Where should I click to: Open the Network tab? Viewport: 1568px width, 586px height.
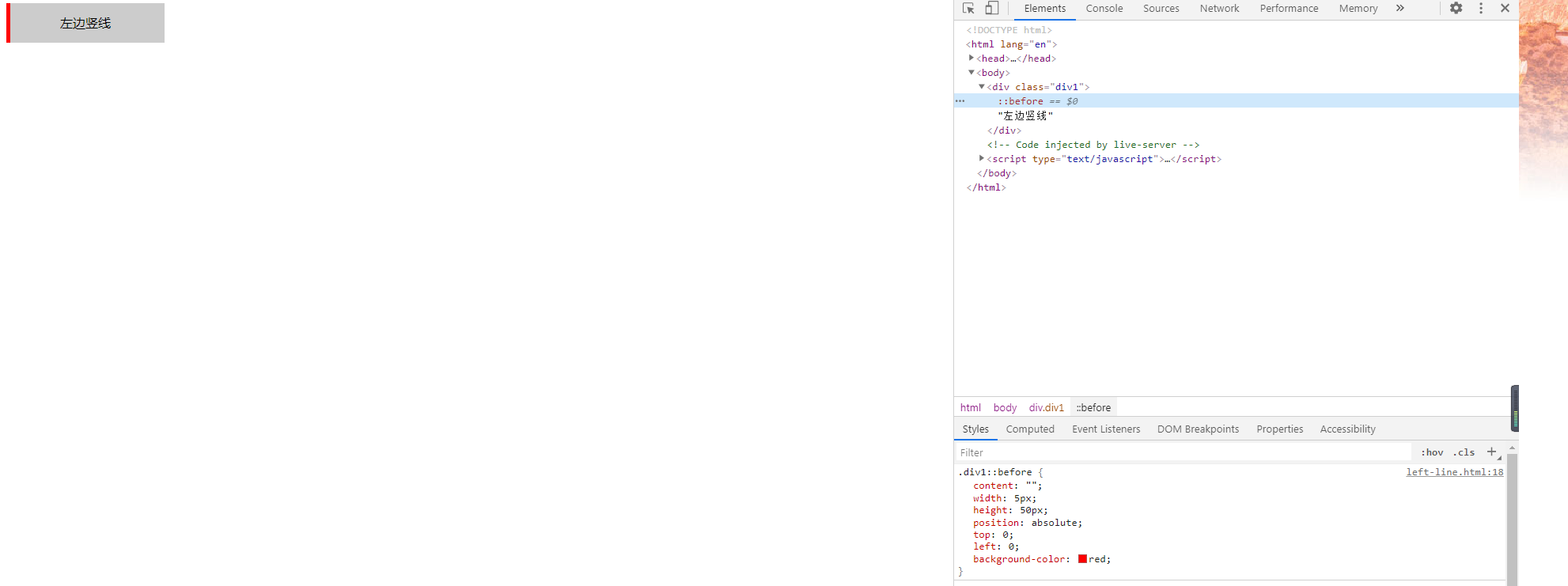1219,9
